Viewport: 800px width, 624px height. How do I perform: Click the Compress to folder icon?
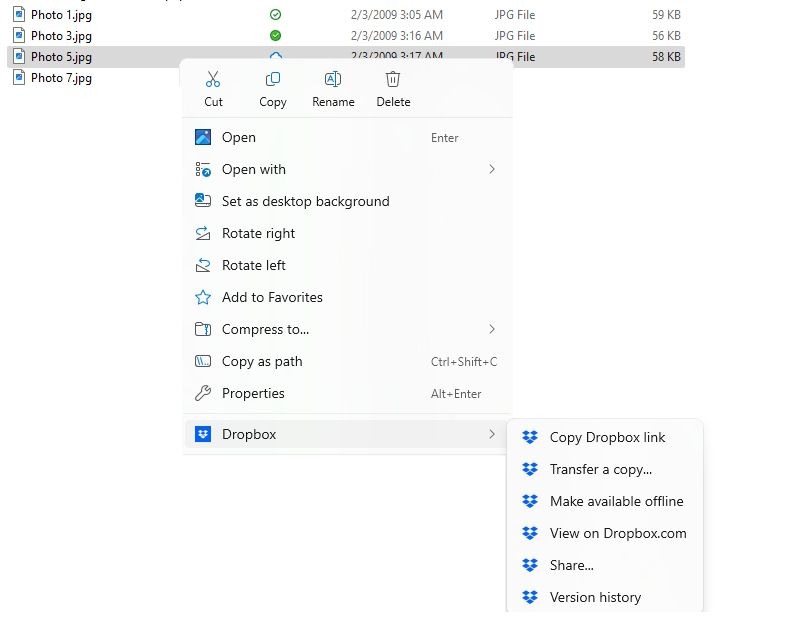203,329
